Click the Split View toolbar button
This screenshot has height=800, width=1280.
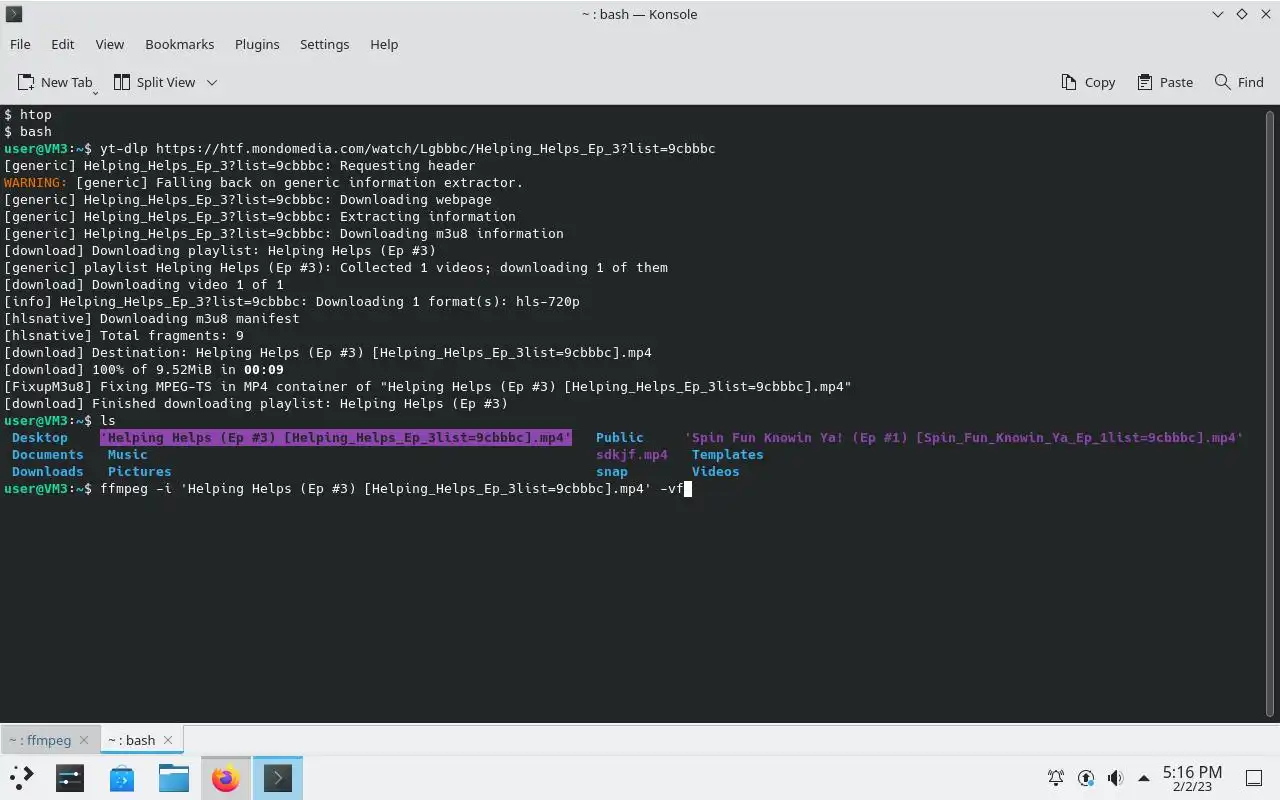coord(155,82)
